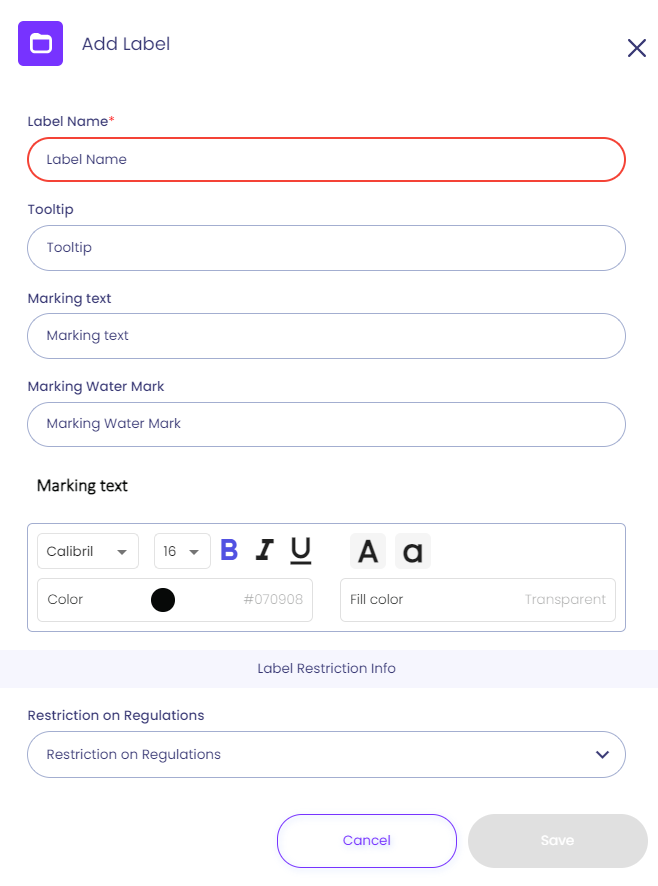This screenshot has height=886, width=658.
Task: Apply lowercase letter case icon
Action: pos(412,551)
